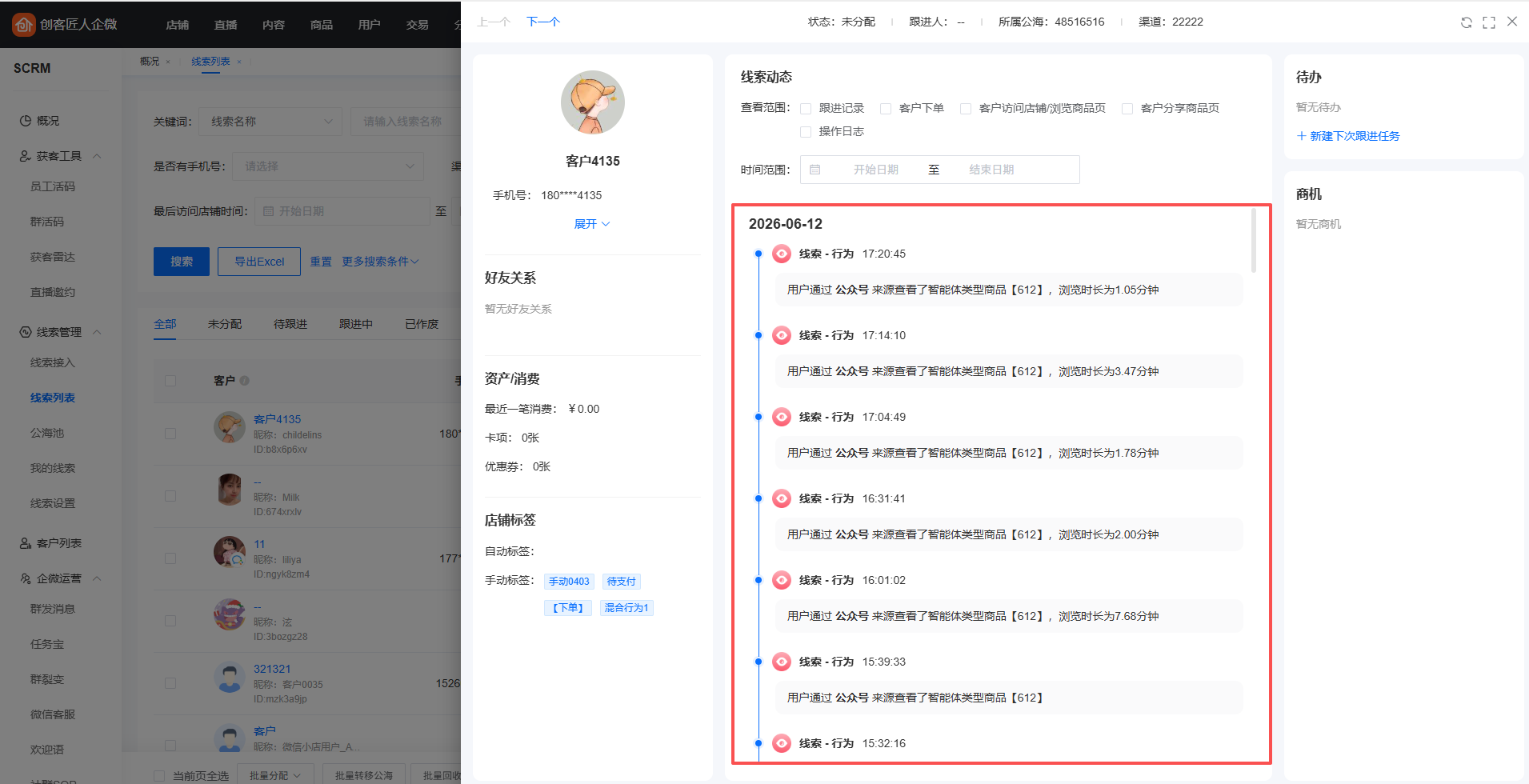Open 公海池 in the sidebar
Viewport: 1529px width, 784px height.
[47, 433]
